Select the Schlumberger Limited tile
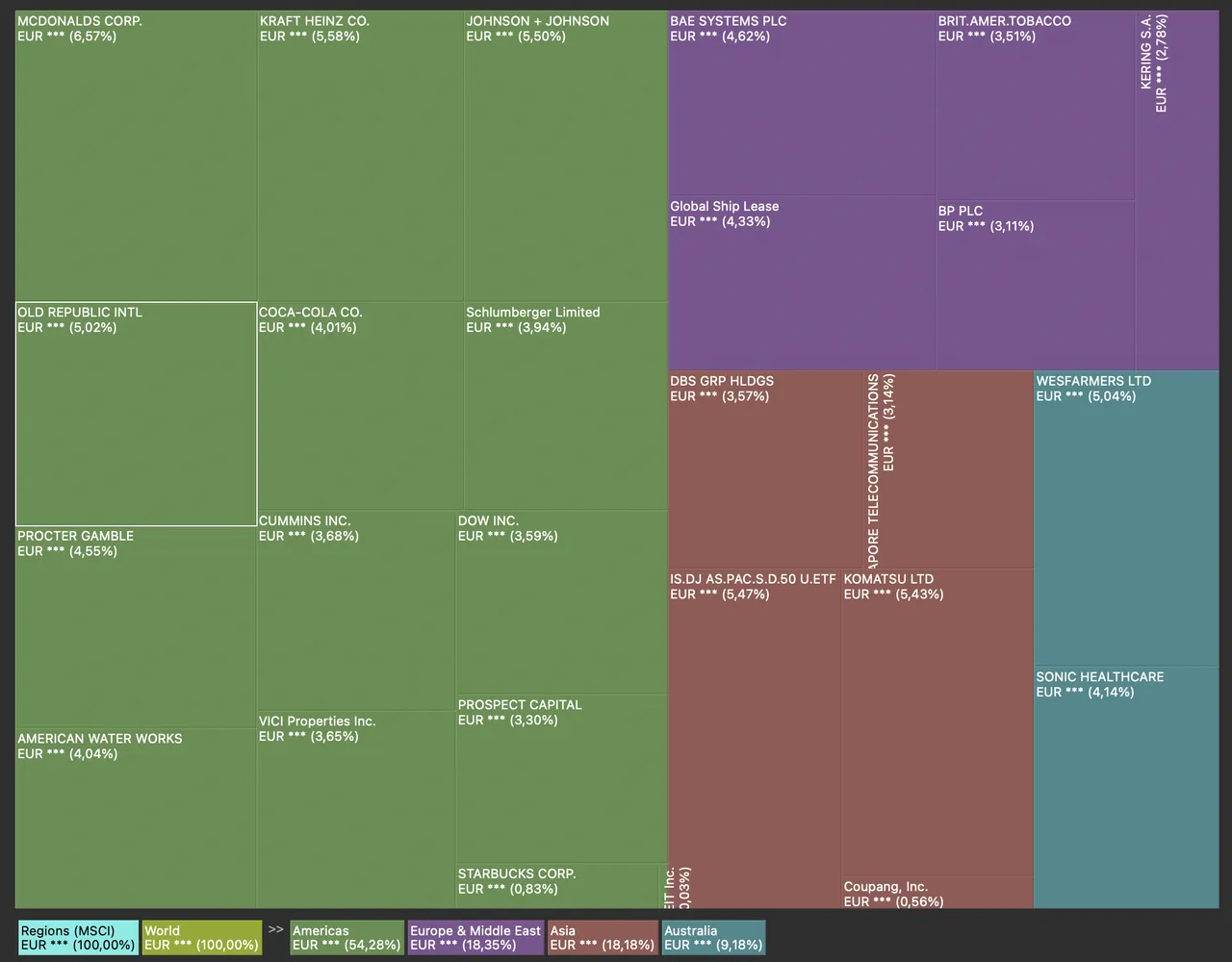This screenshot has width=1232, height=962. coord(566,406)
